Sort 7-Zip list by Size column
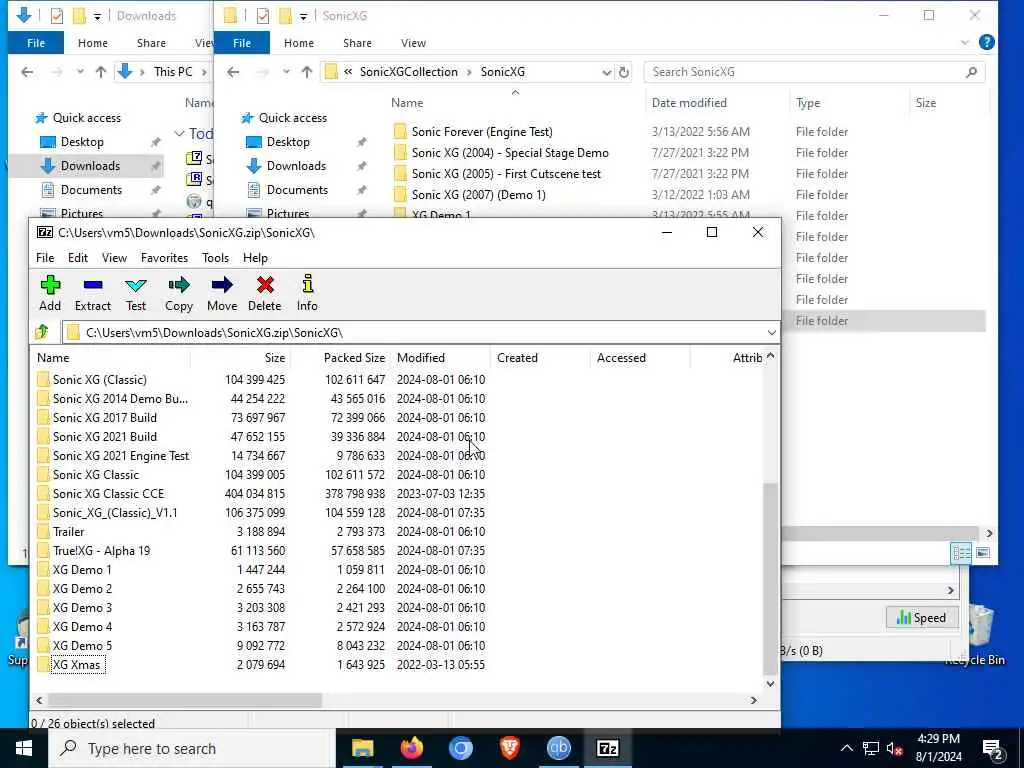 pos(240,358)
